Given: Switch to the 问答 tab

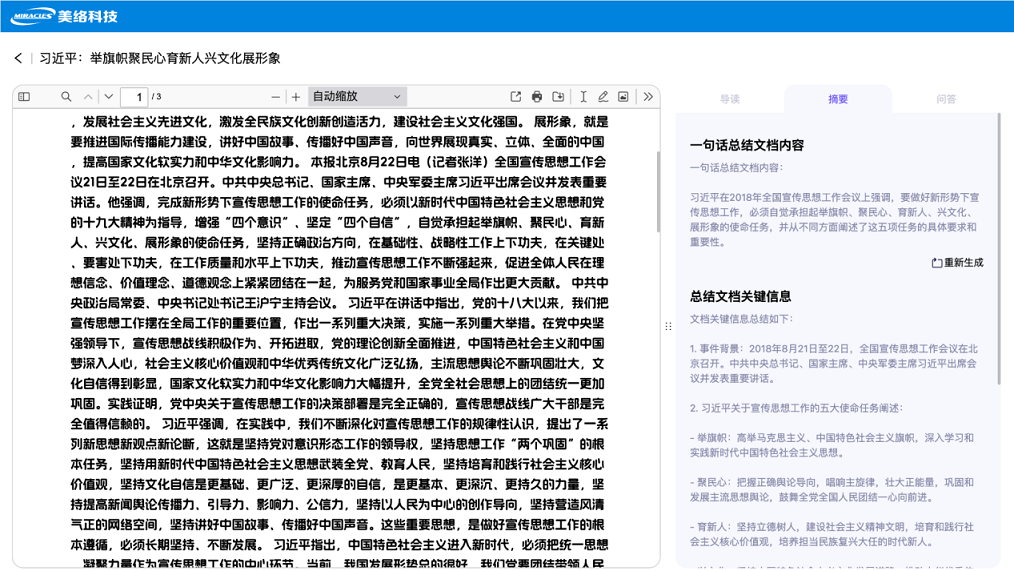Looking at the screenshot, I should point(946,99).
